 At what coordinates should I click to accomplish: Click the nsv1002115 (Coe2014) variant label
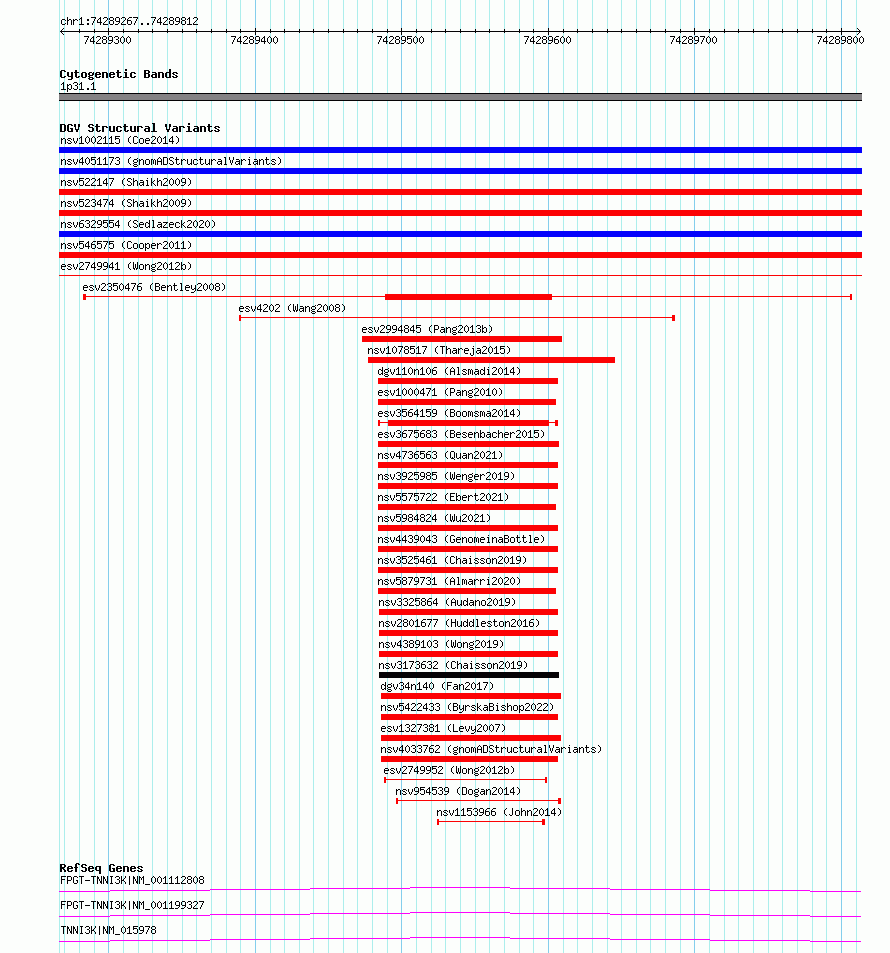point(120,140)
